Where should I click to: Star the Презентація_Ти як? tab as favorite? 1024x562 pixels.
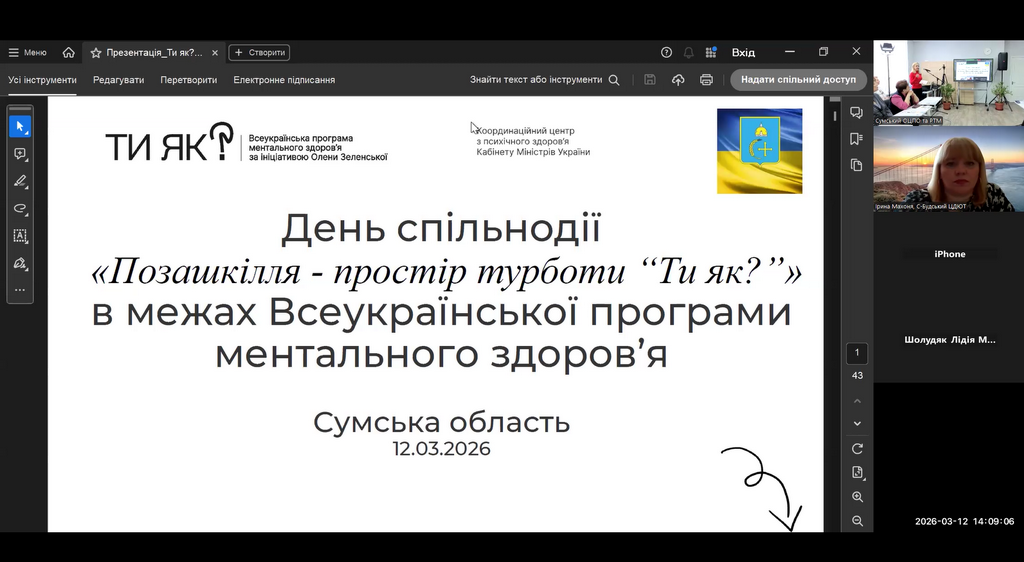pos(96,52)
